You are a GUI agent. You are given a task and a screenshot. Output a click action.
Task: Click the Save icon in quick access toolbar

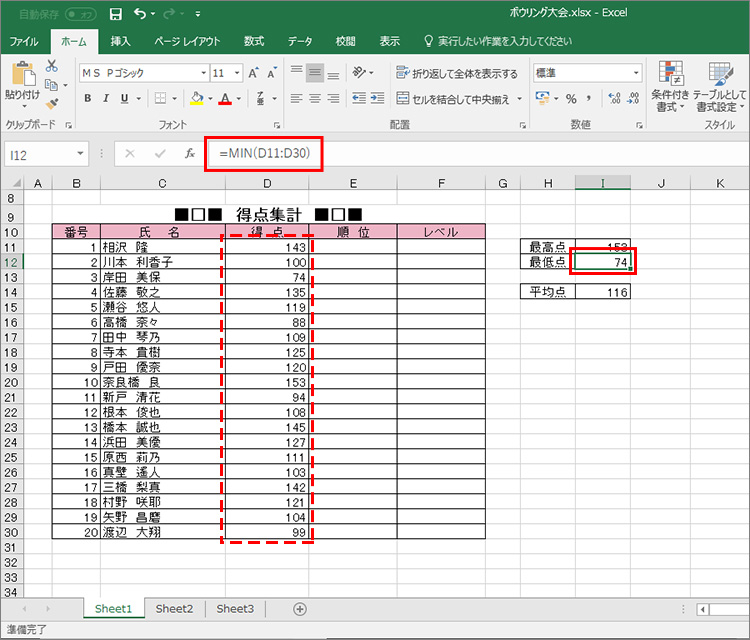click(116, 15)
